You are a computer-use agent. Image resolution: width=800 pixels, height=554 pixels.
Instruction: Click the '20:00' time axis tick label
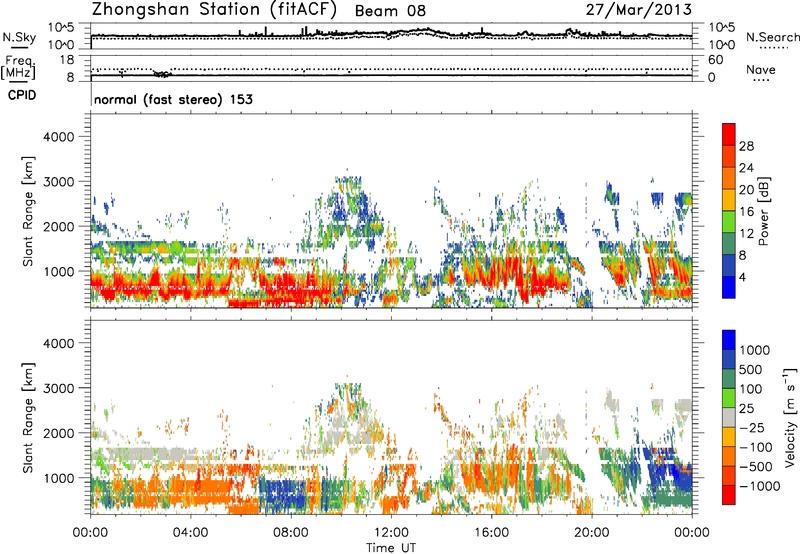tap(592, 533)
